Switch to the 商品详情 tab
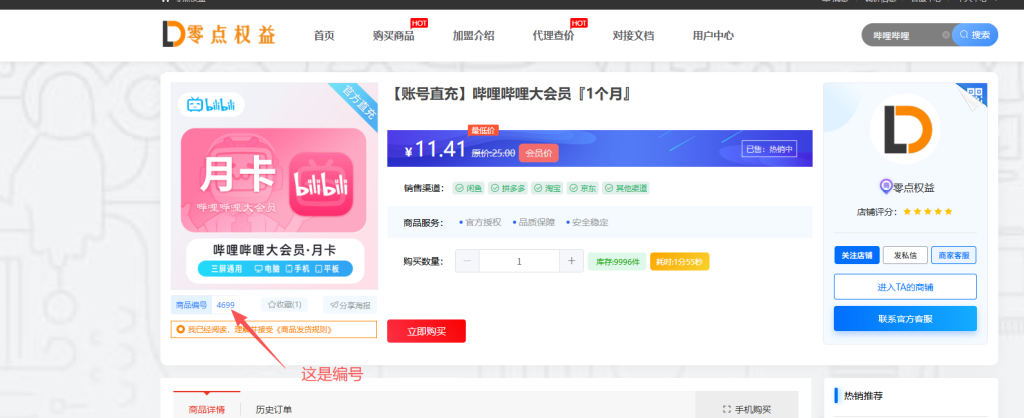The width and height of the screenshot is (1024, 418). pos(206,410)
